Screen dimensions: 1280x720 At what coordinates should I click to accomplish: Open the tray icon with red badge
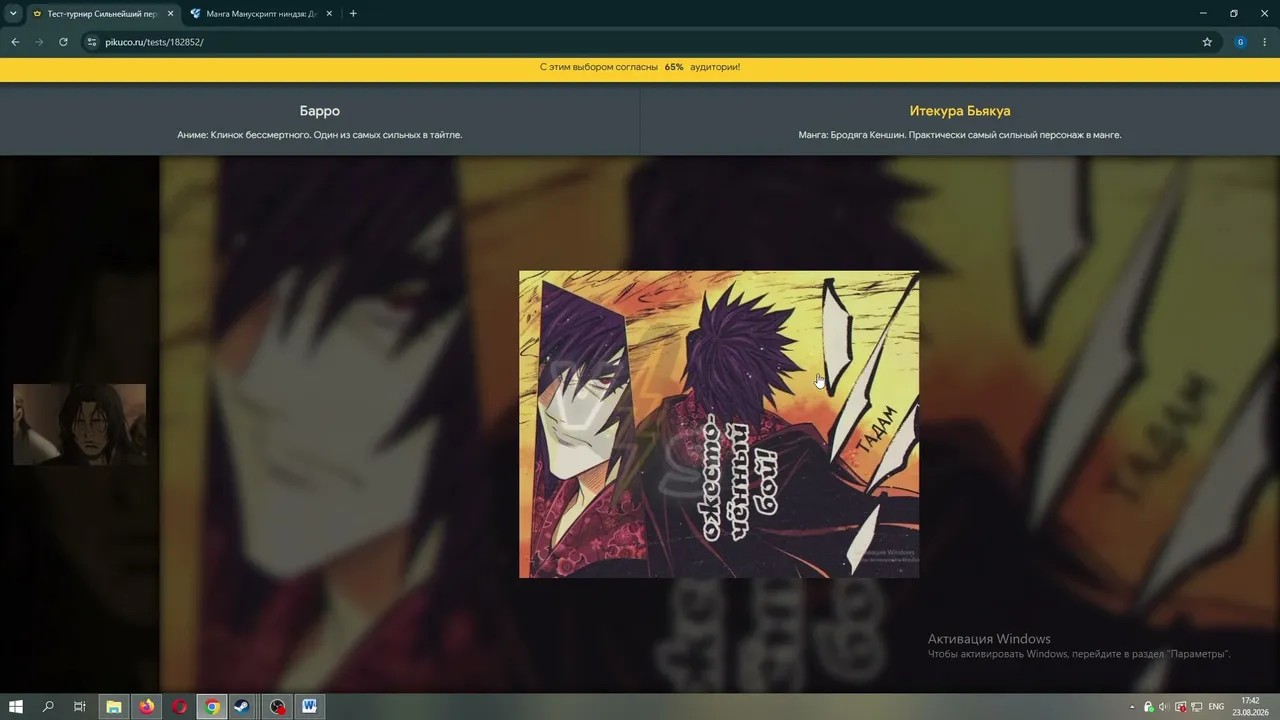pos(1181,707)
